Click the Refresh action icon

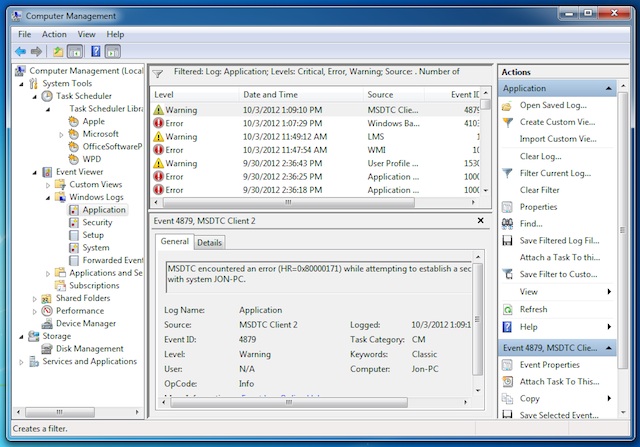(507, 309)
